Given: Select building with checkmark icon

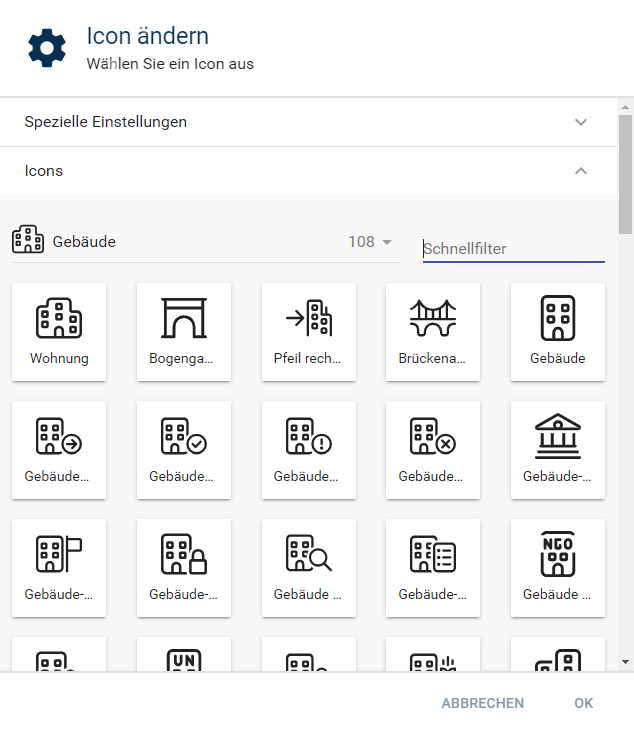Looking at the screenshot, I should point(184,449).
